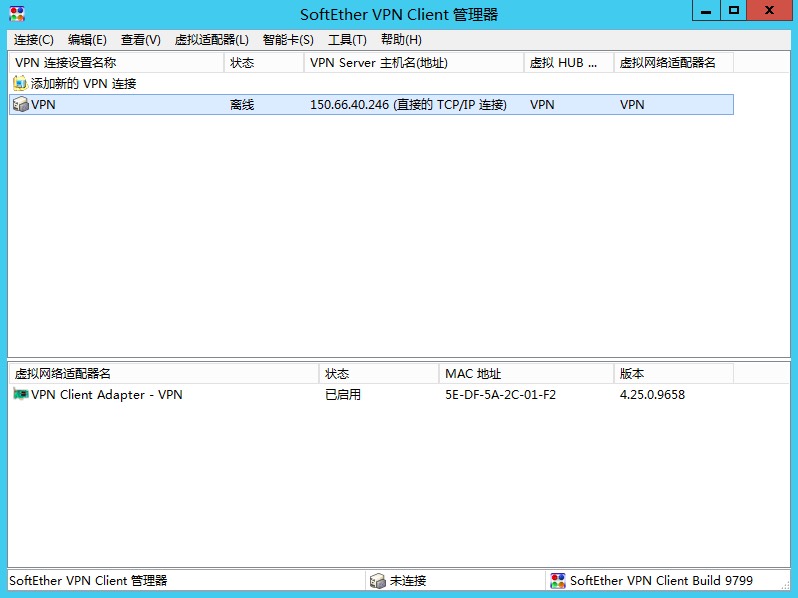This screenshot has height=598, width=798.
Task: Sort by 状态 column in connection list
Action: (x=264, y=63)
